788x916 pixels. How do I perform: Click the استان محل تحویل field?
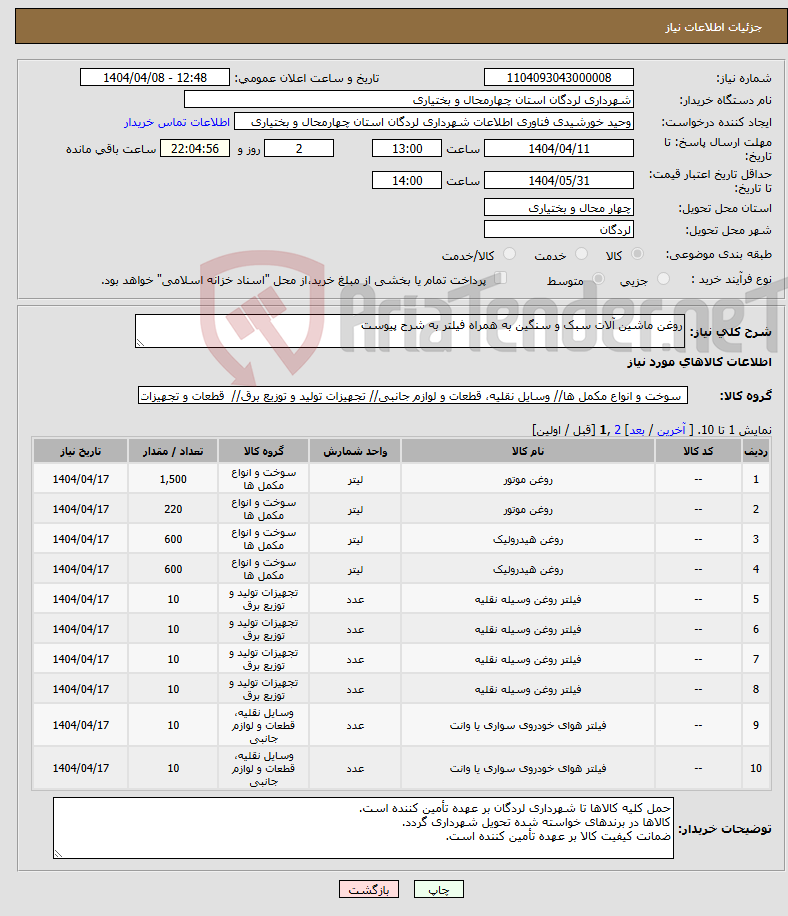(559, 208)
